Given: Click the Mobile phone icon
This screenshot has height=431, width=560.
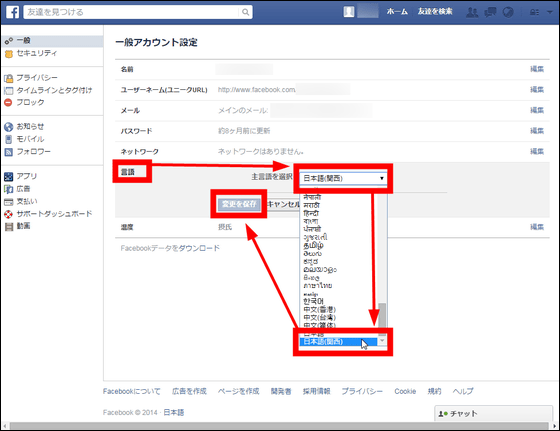Looking at the screenshot, I should click(x=9, y=139).
